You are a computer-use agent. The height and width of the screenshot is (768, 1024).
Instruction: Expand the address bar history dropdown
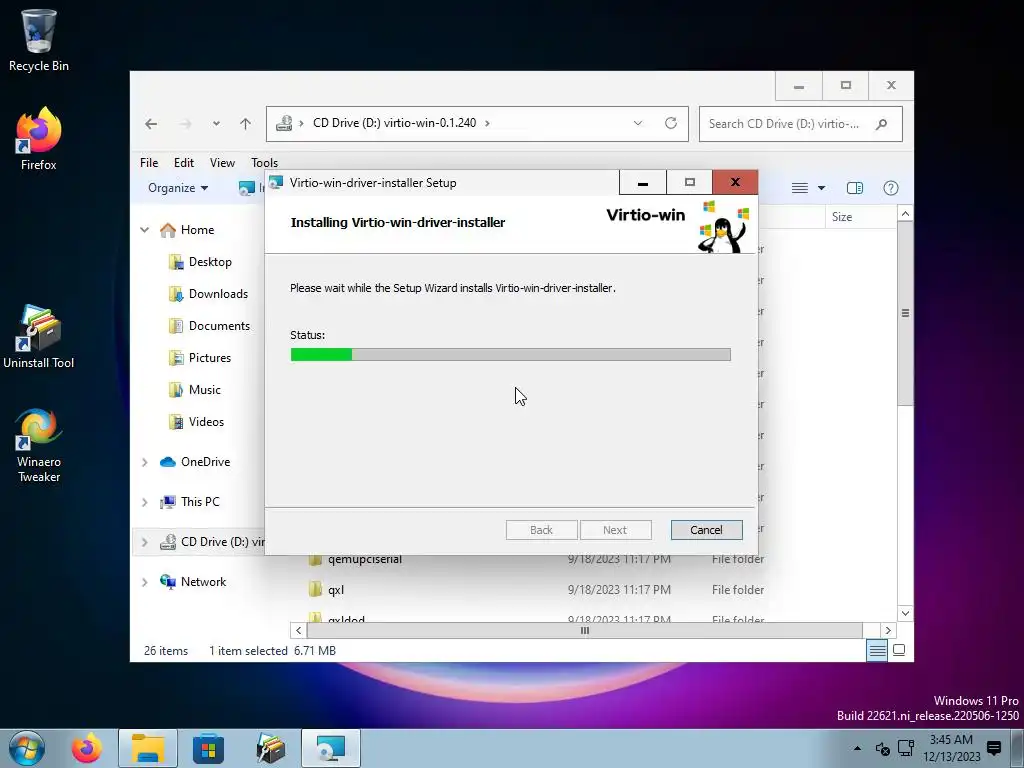[x=638, y=123]
